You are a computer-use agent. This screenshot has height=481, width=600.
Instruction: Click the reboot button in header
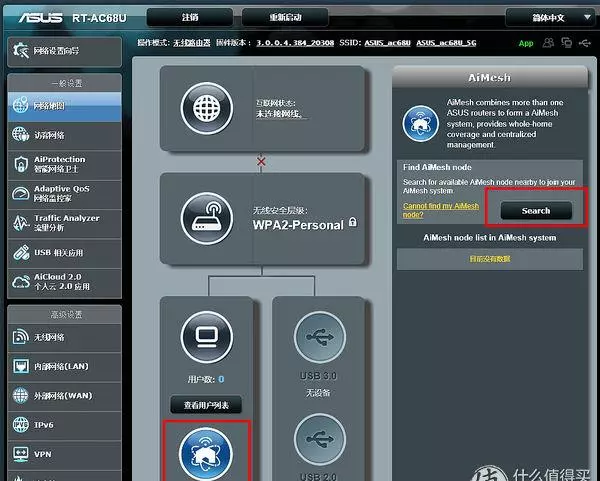tap(285, 17)
